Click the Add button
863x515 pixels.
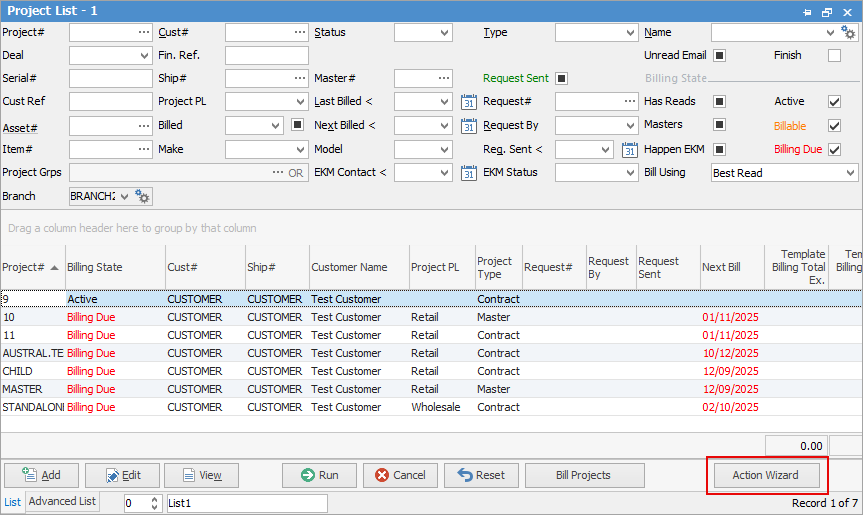[x=42, y=475]
